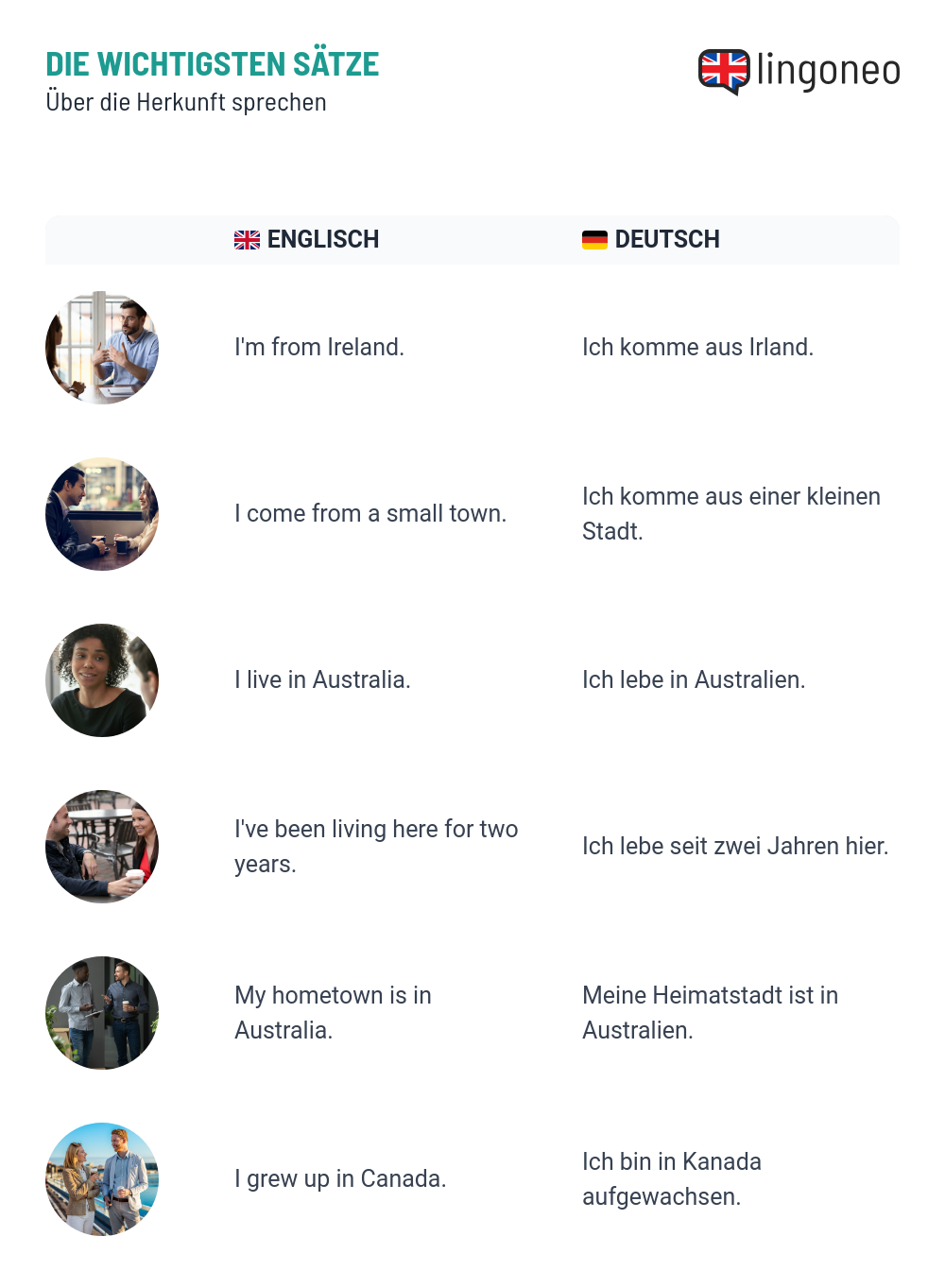Click the lingoneo logo speech bubble icon
This screenshot has height=1288, width=945.
[x=724, y=72]
